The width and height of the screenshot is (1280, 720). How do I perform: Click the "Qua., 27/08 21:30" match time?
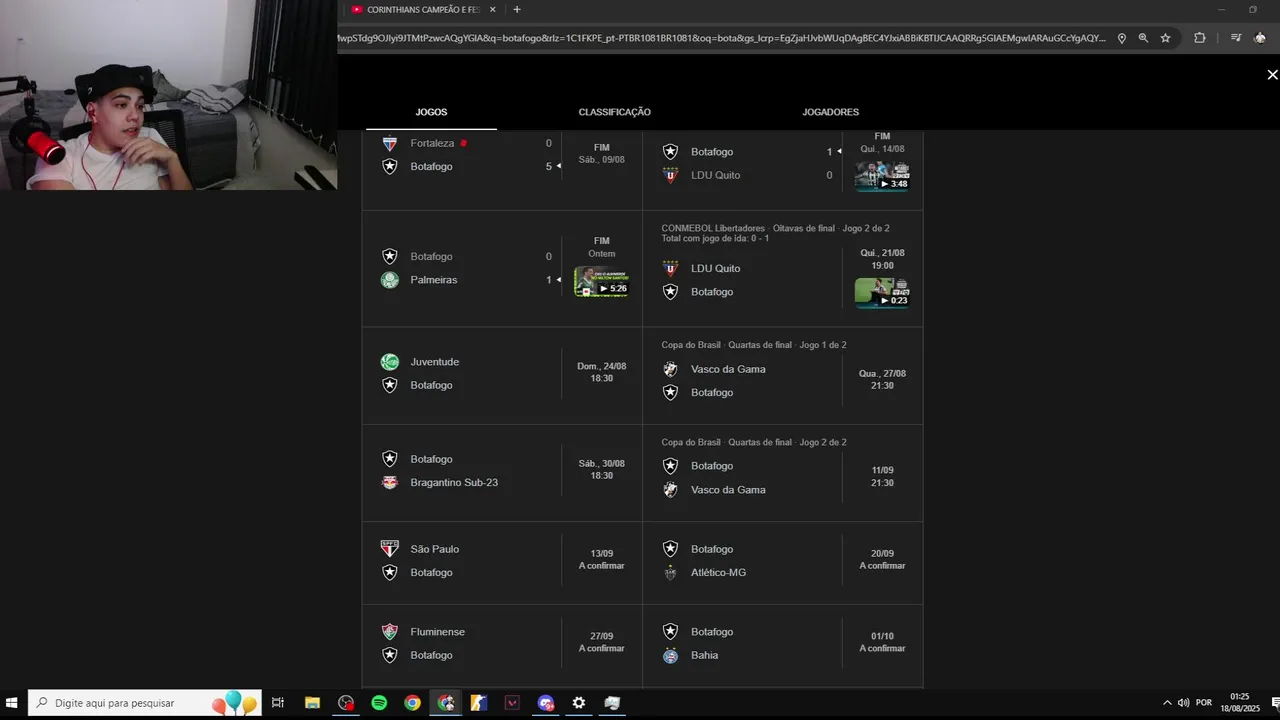pyautogui.click(x=882, y=380)
